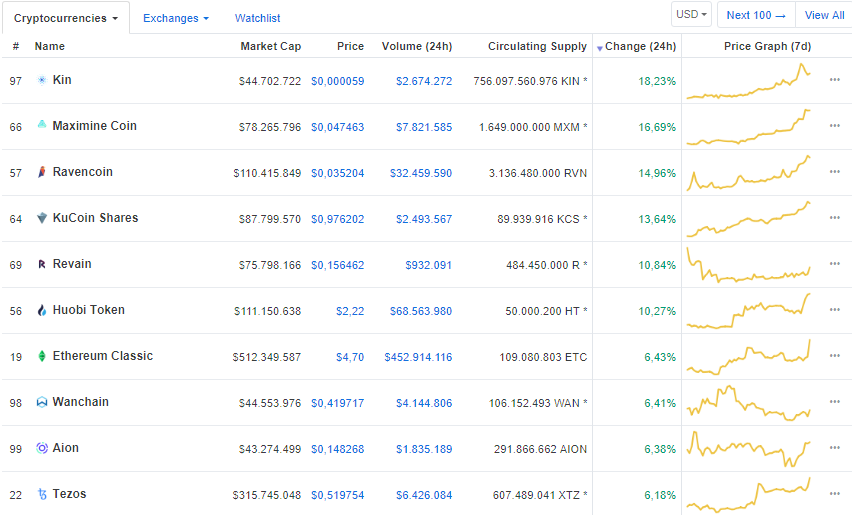Open the Cryptocurrencies dropdown tab
Screen dimensions: 852x515
pyautogui.click(x=66, y=18)
